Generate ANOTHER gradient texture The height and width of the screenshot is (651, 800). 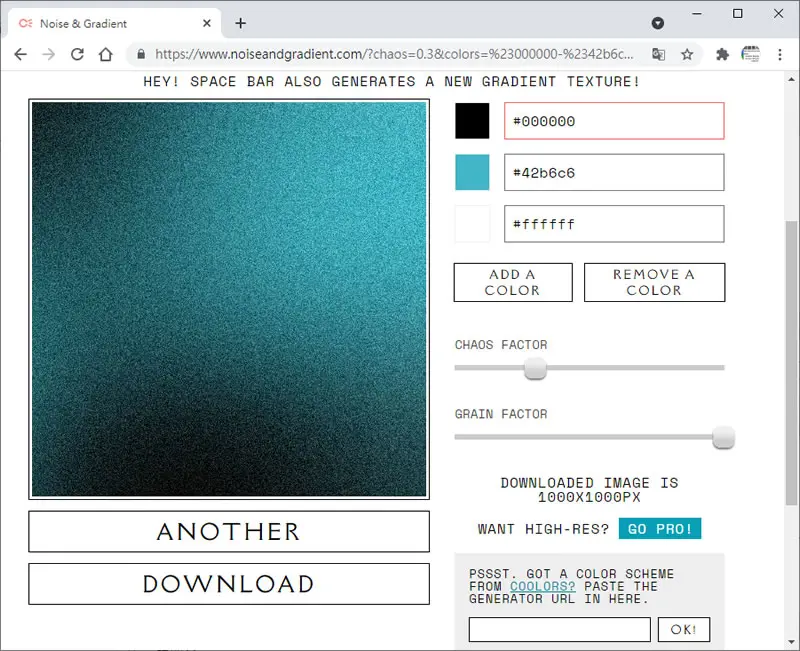pyautogui.click(x=229, y=532)
